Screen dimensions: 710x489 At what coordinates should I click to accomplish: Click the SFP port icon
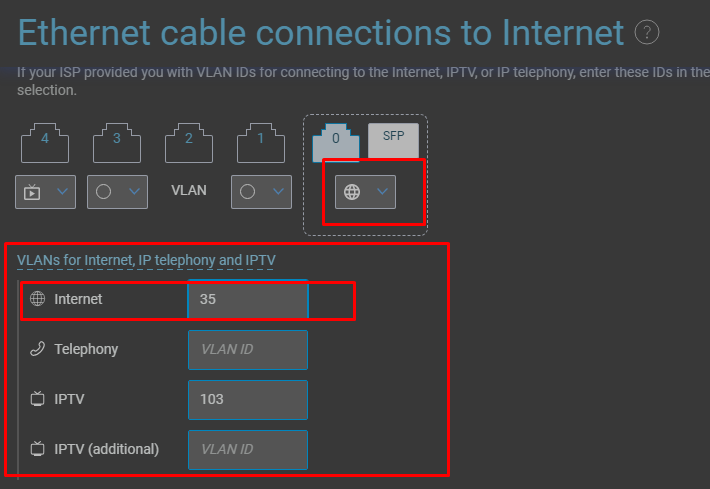point(393,140)
